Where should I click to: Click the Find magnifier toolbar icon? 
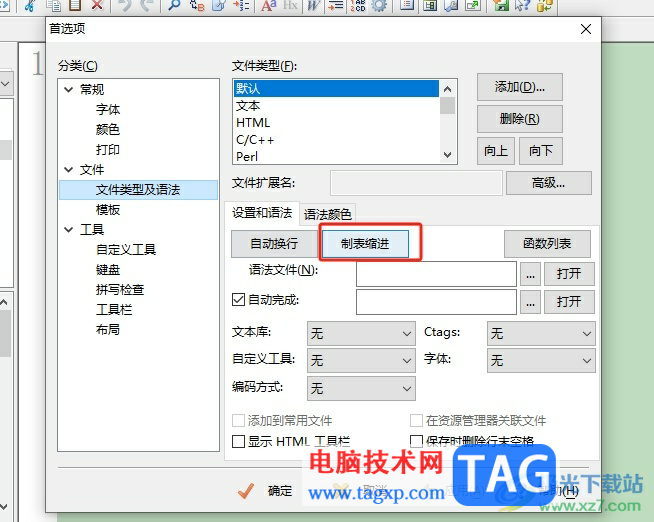coord(174,5)
